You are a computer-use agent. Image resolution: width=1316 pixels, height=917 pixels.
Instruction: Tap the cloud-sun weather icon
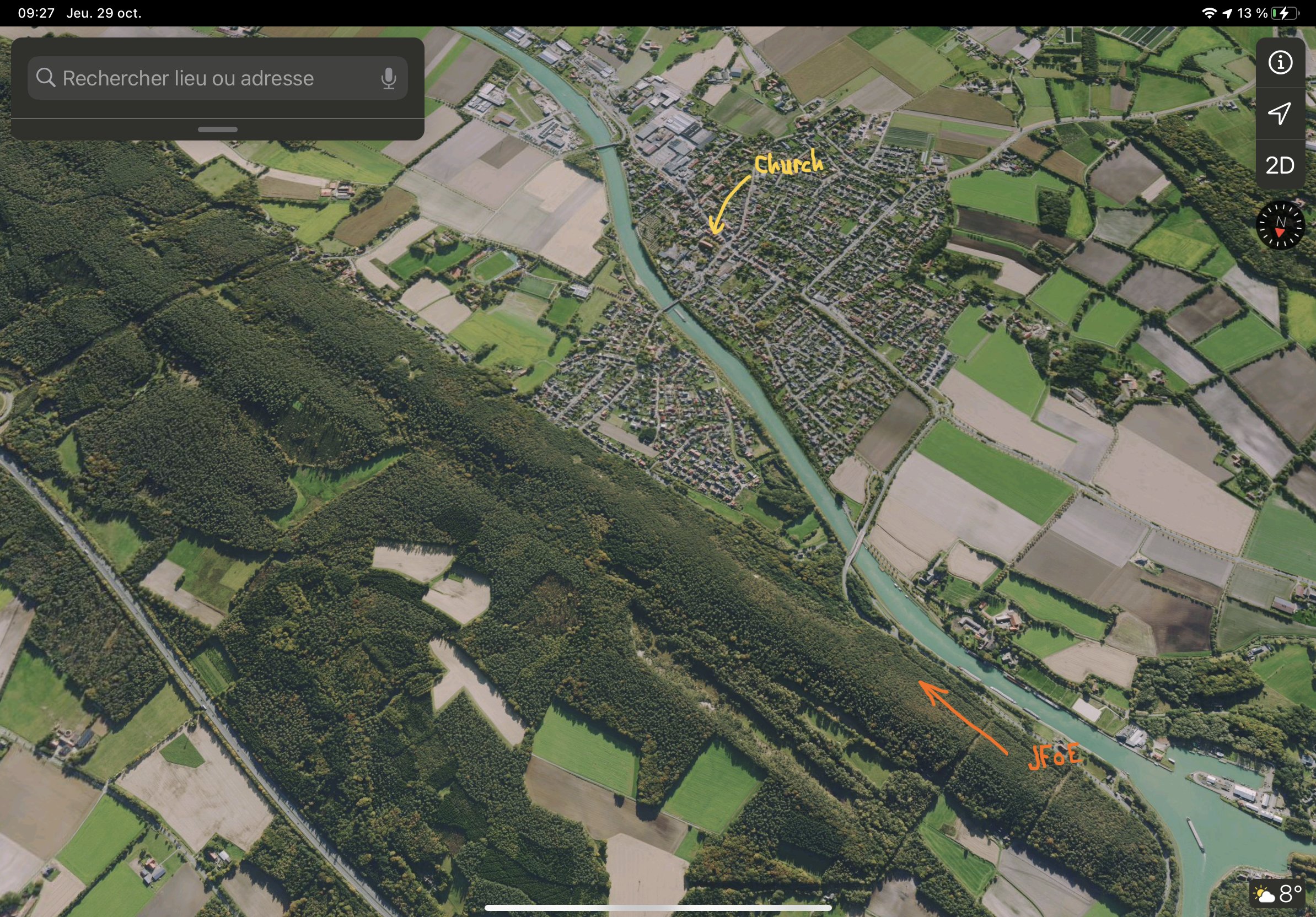tap(1264, 894)
